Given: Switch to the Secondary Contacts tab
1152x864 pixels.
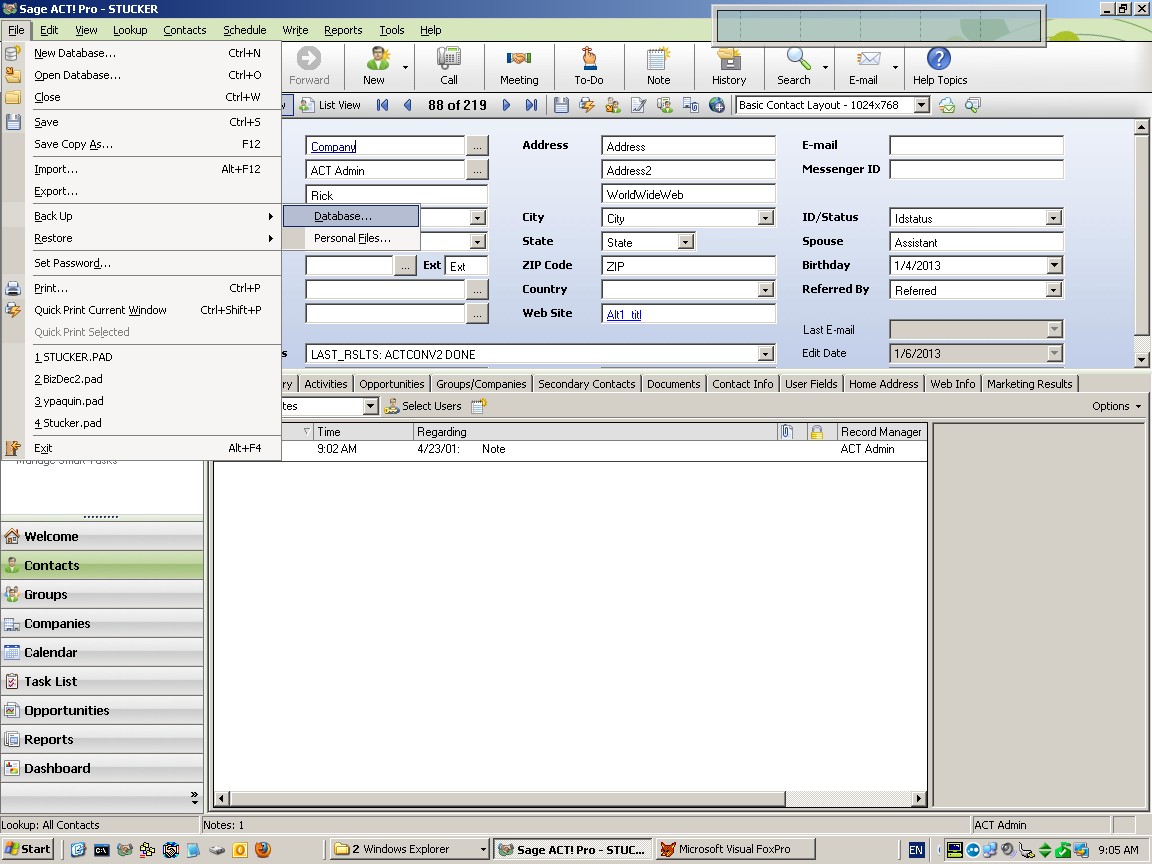Looking at the screenshot, I should click(x=586, y=384).
